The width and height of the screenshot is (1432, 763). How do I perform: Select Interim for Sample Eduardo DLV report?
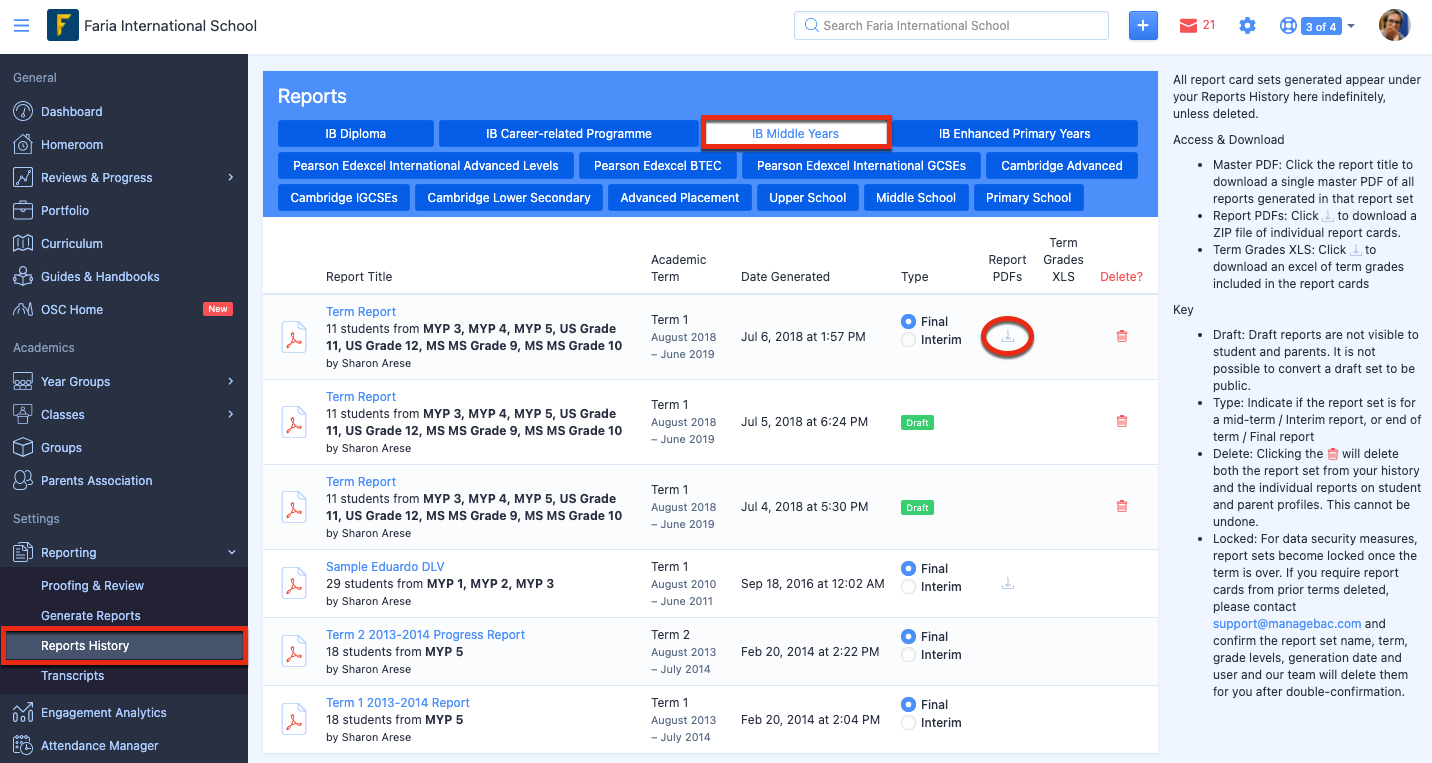click(908, 587)
